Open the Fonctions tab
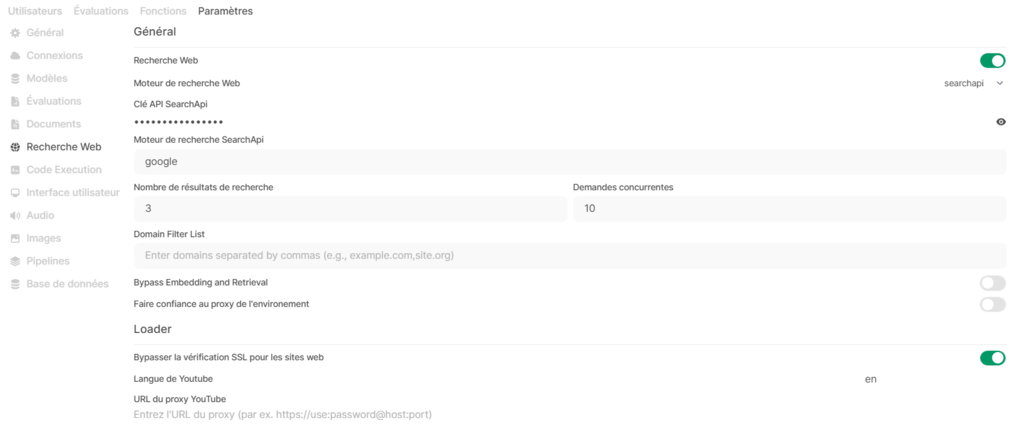This screenshot has height=444, width=1024. [163, 11]
